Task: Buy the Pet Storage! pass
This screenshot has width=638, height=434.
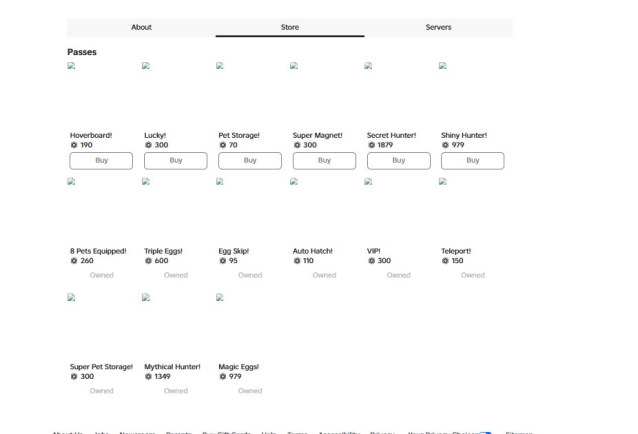Action: [250, 161]
